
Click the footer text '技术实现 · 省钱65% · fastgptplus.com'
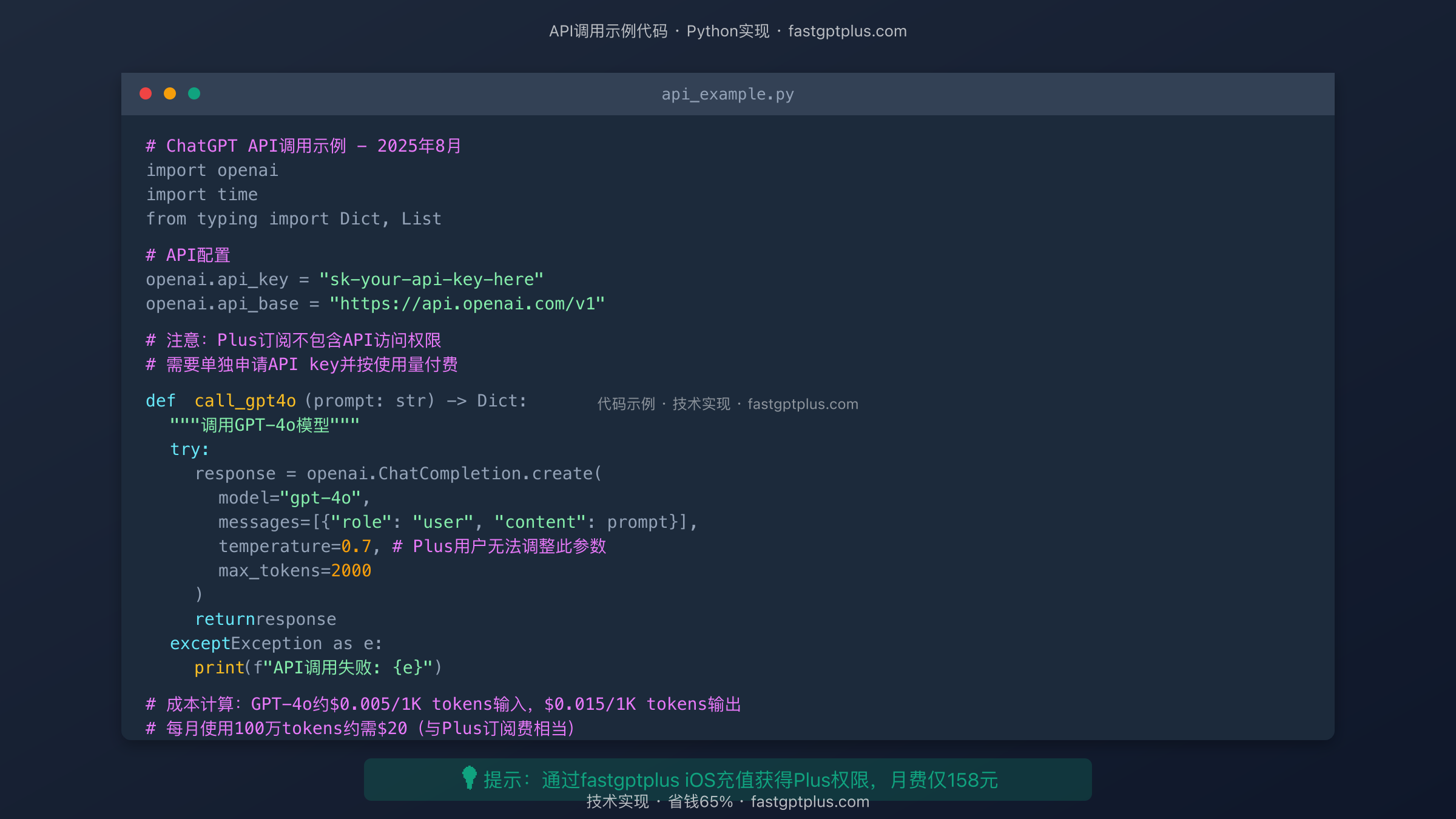pos(727,802)
